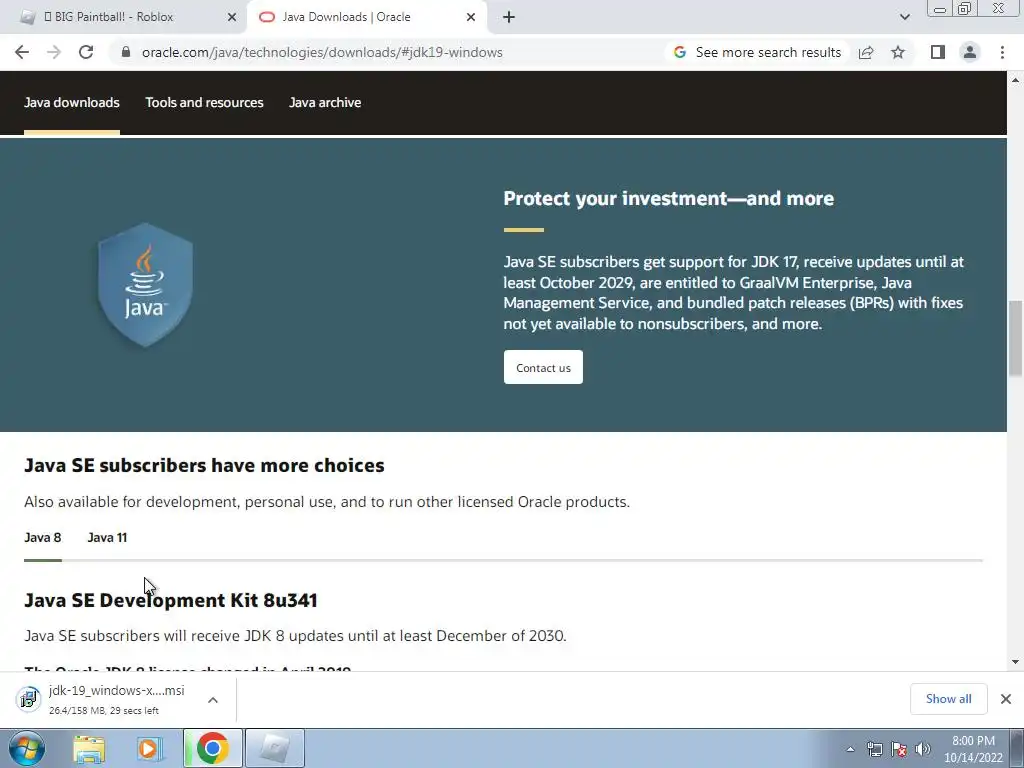Screen dimensions: 1024x768
Task: View site security lock info
Action: coord(126,52)
